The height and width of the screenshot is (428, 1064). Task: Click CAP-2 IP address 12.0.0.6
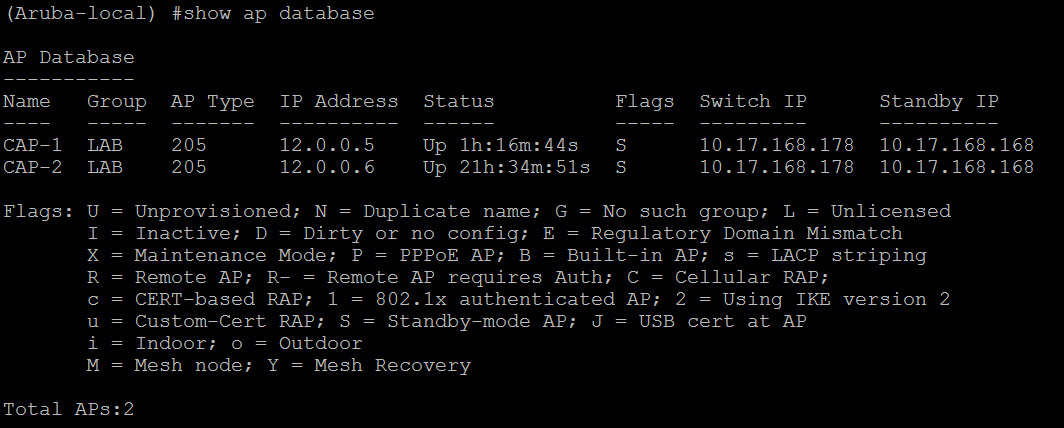327,167
